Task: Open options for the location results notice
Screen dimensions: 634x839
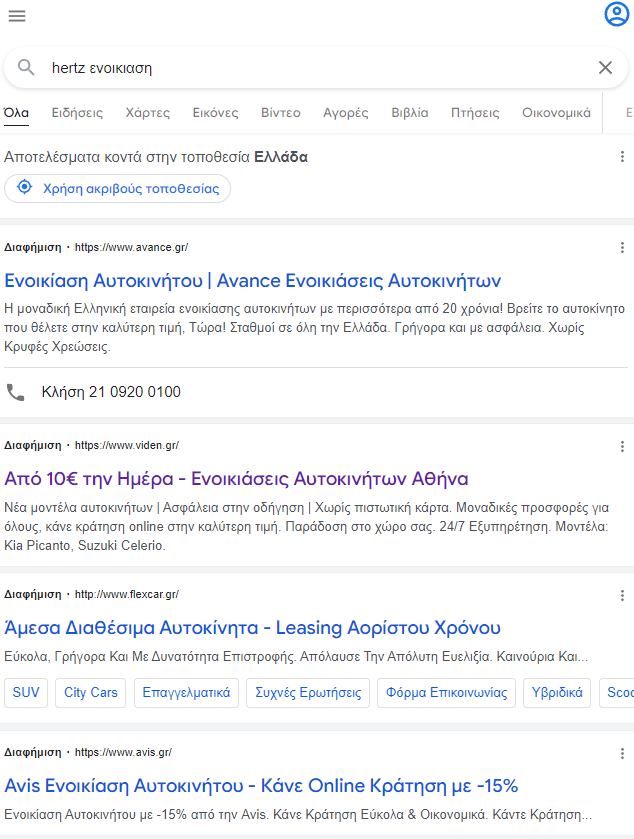Action: 622,157
